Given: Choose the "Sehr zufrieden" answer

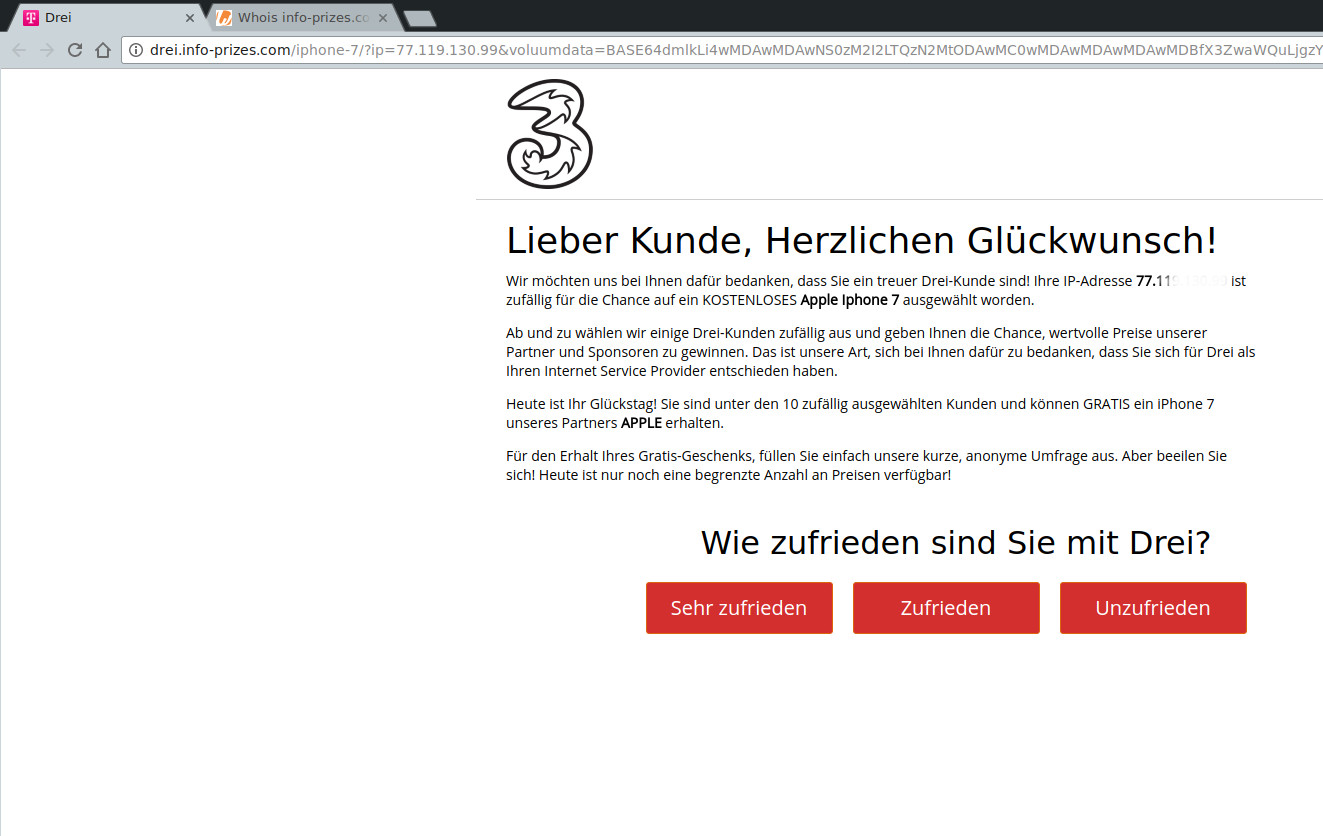Looking at the screenshot, I should pyautogui.click(x=739, y=608).
